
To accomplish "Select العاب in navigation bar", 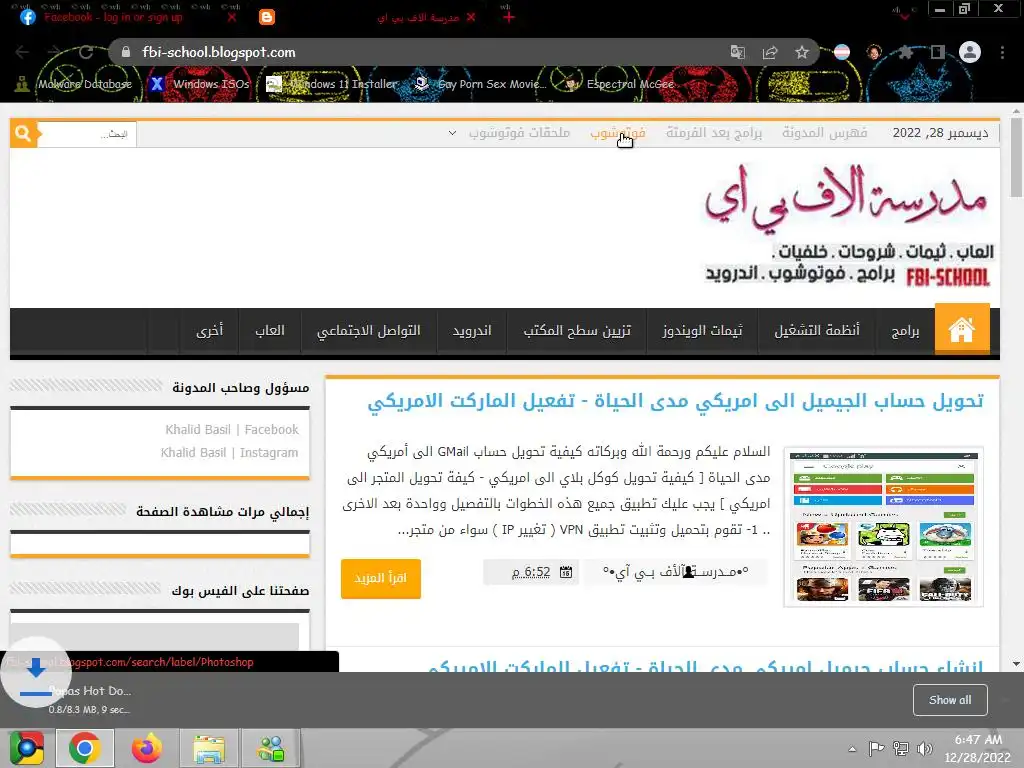I will pyautogui.click(x=270, y=330).
